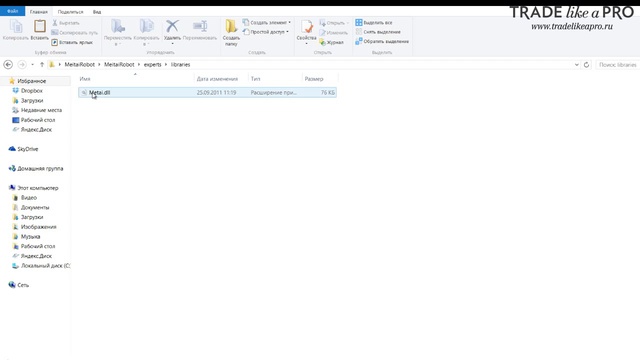Open Рабочий стол under Избранное

[x=38, y=120]
